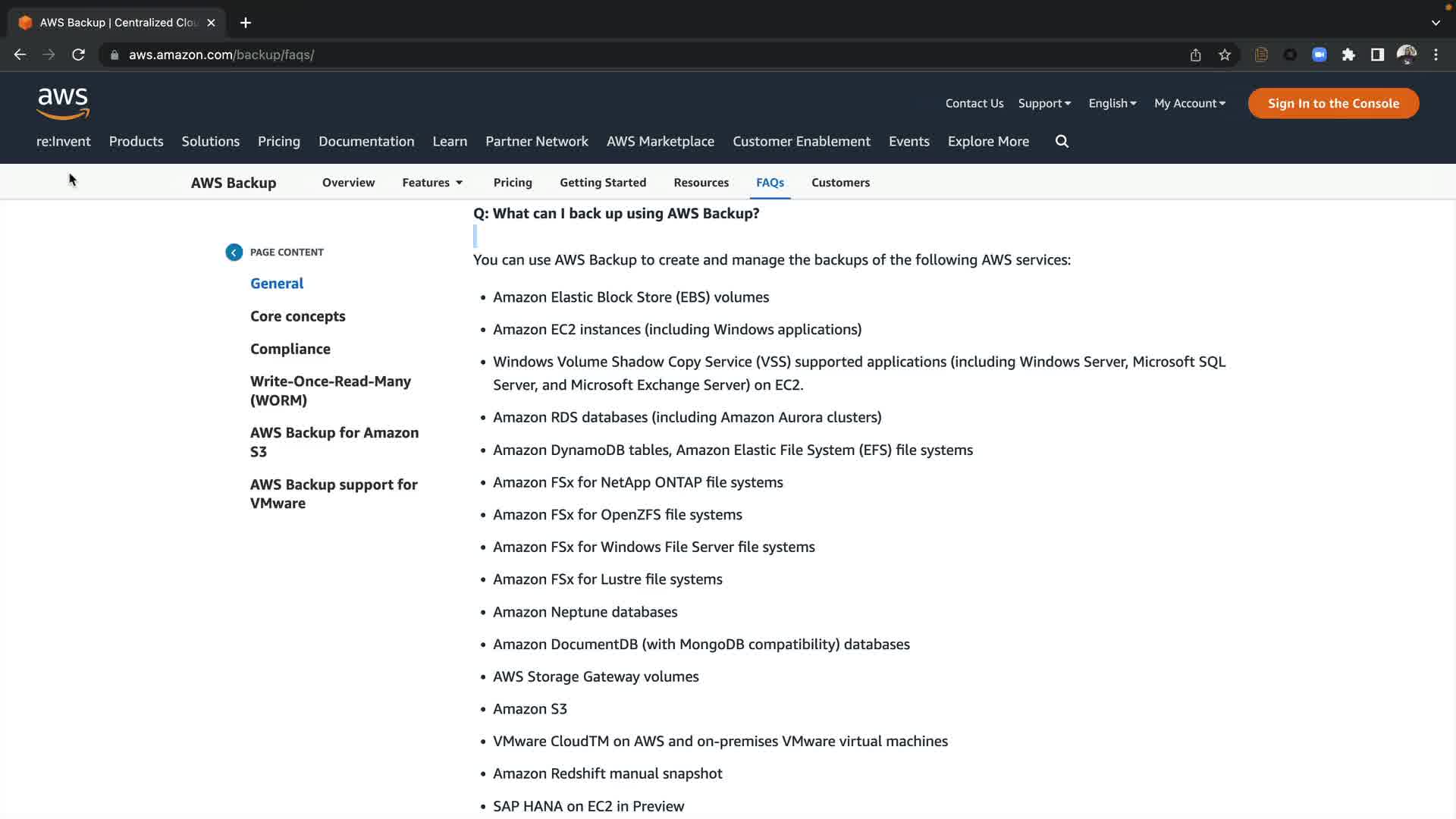Click the AWS logo
The height and width of the screenshot is (819, 1456).
coord(63,103)
